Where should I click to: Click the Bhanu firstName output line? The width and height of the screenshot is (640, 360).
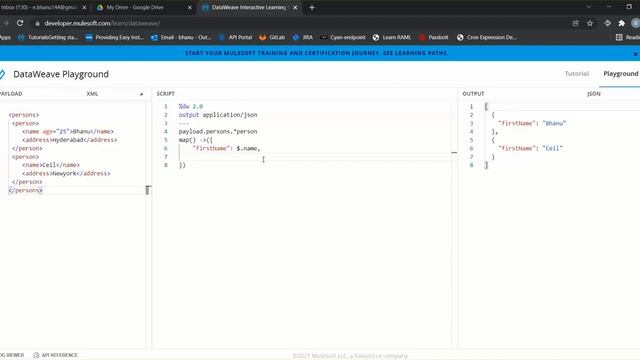pos(532,123)
